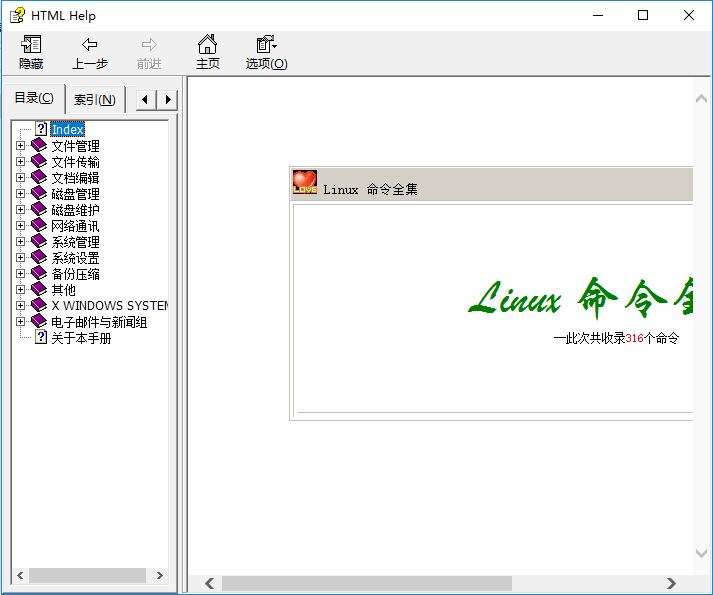
Task: Click the red LOVE heart icon
Action: point(305,182)
